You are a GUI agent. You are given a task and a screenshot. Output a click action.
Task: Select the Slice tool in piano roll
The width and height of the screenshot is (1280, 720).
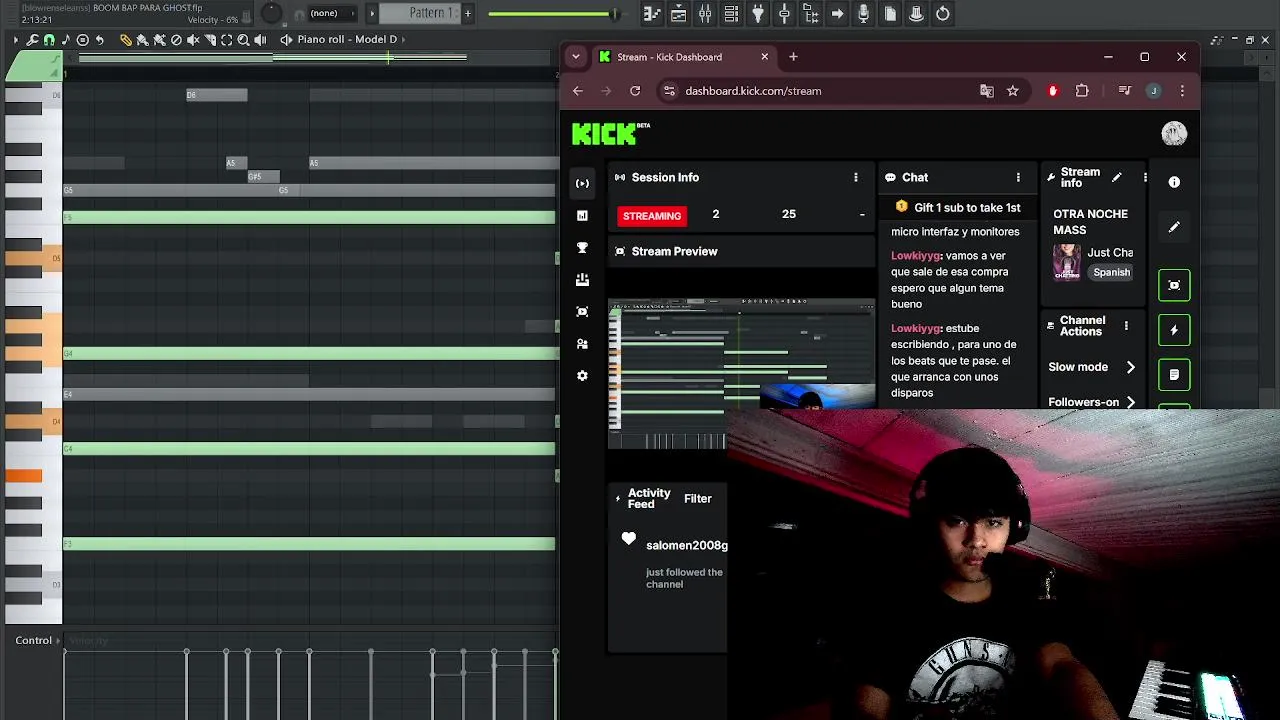click(x=210, y=40)
